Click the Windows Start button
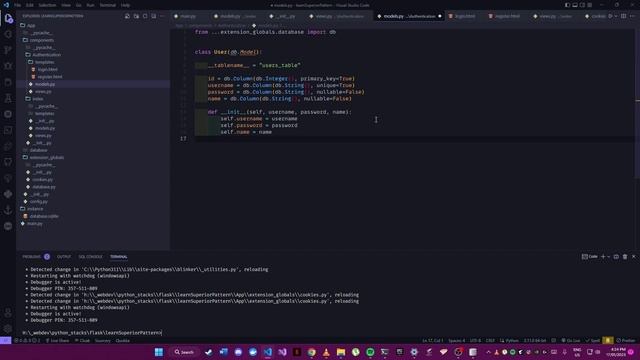The height and width of the screenshot is (360, 640). 159,352
